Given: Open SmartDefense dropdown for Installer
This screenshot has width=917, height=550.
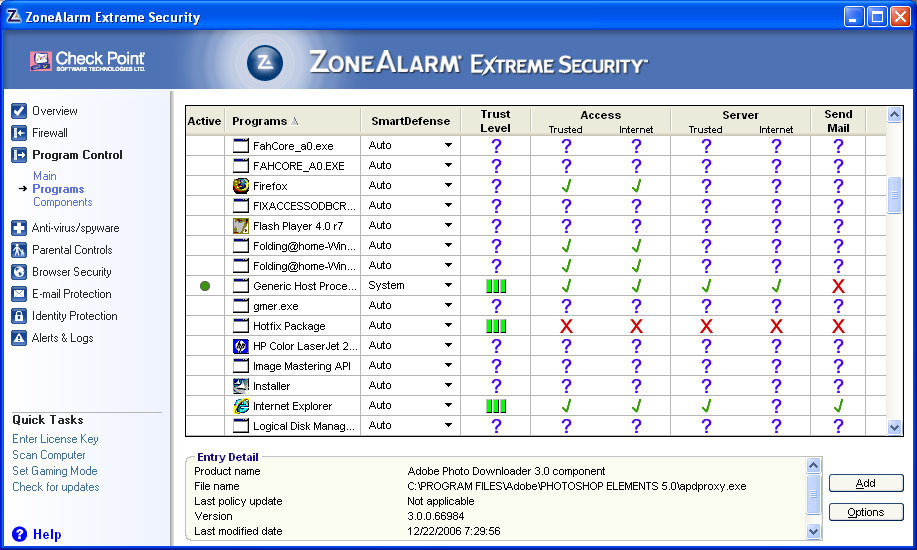Looking at the screenshot, I should (x=448, y=386).
